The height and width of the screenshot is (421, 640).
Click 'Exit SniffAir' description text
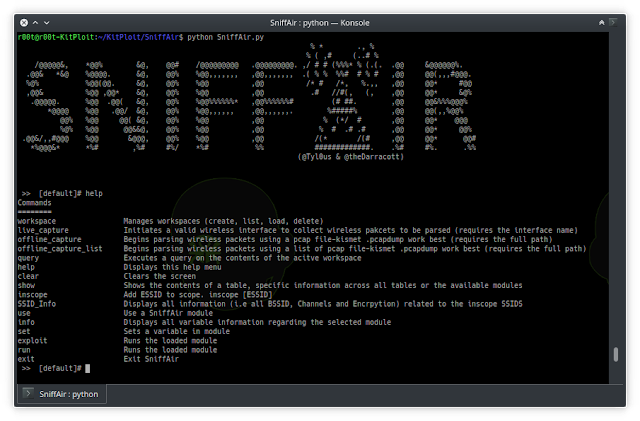coord(151,359)
